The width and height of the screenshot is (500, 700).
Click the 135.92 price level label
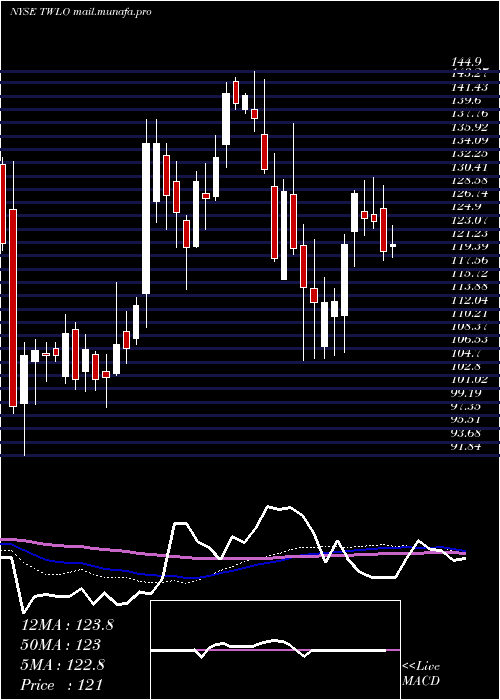pos(470,127)
